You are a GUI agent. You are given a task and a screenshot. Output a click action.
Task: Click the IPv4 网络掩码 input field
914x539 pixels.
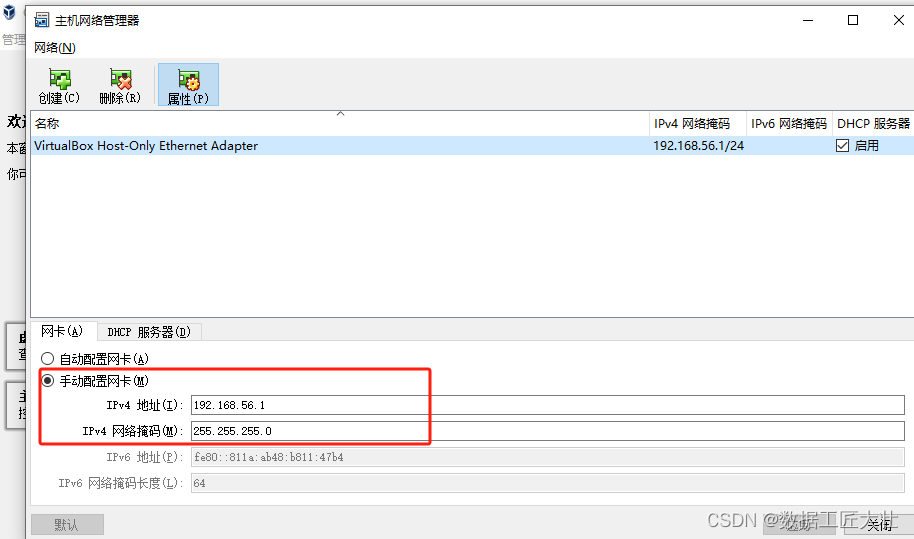click(547, 431)
